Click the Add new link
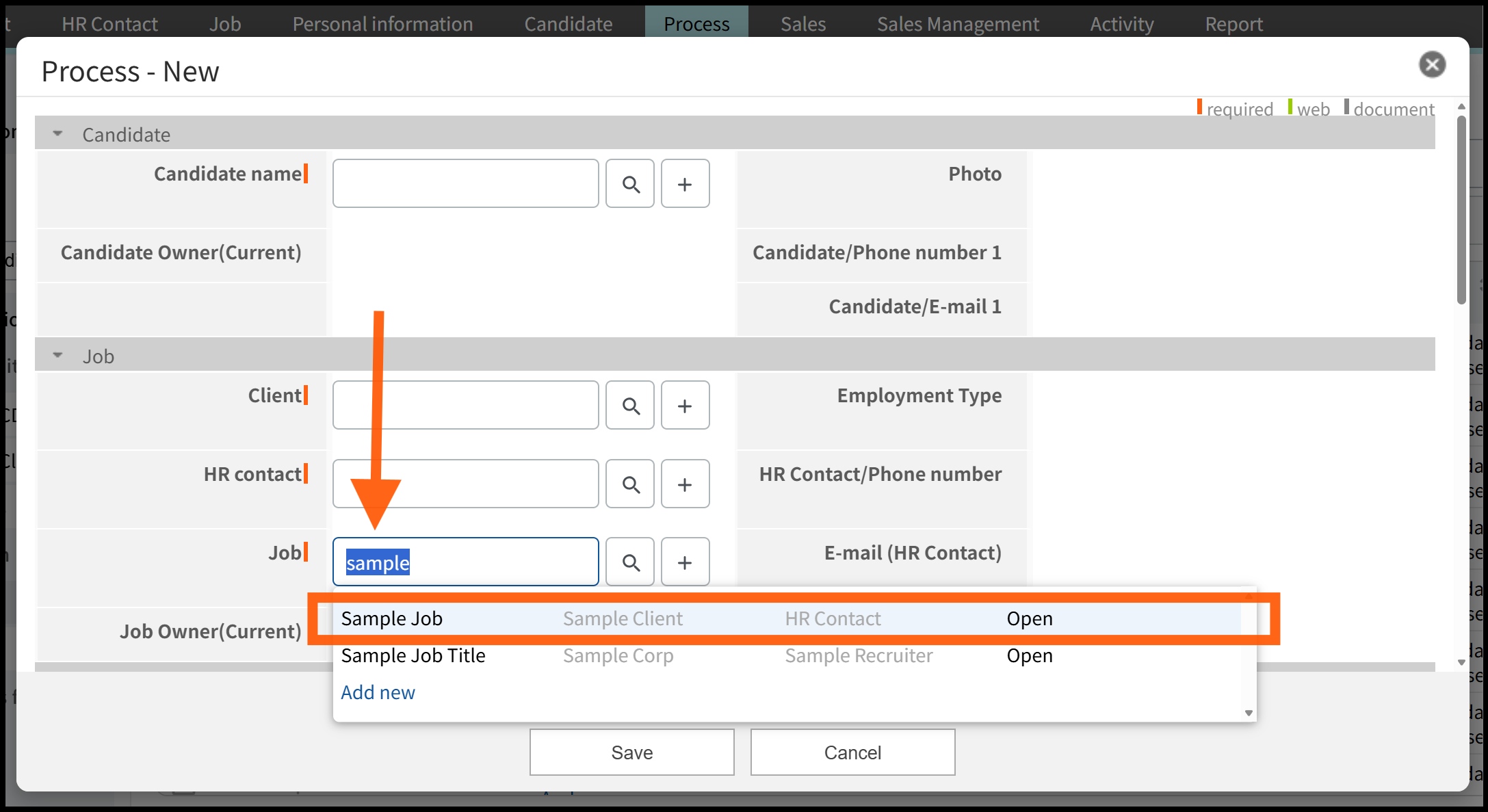 click(x=378, y=692)
